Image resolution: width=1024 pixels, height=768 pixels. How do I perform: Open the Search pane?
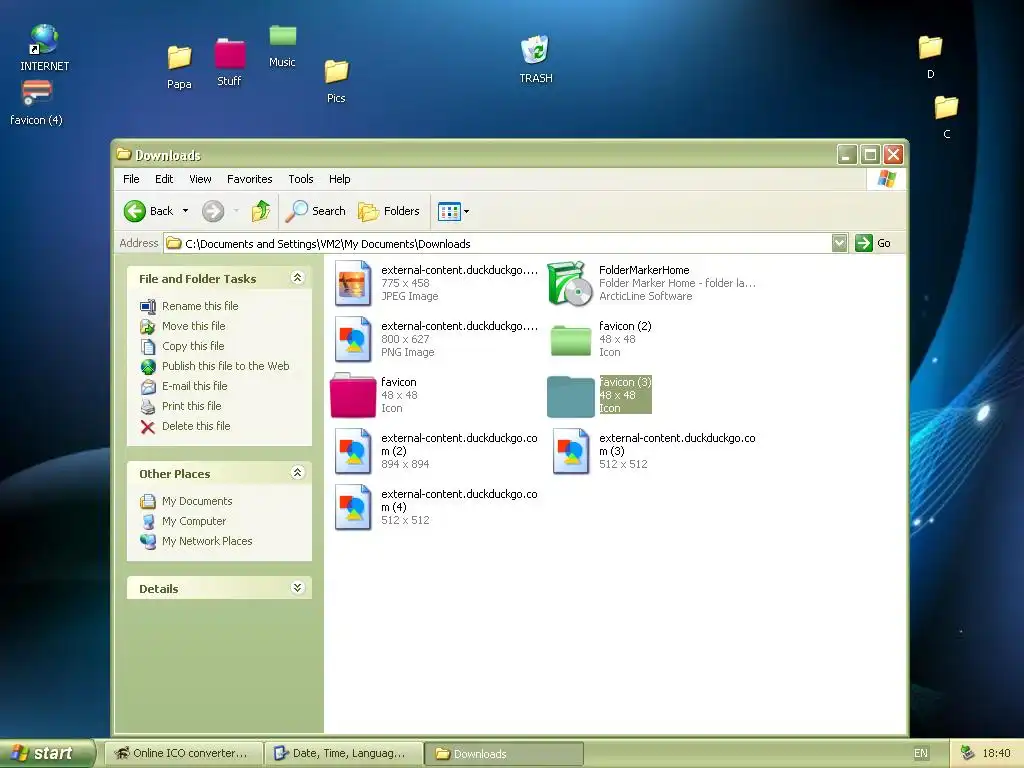click(316, 211)
